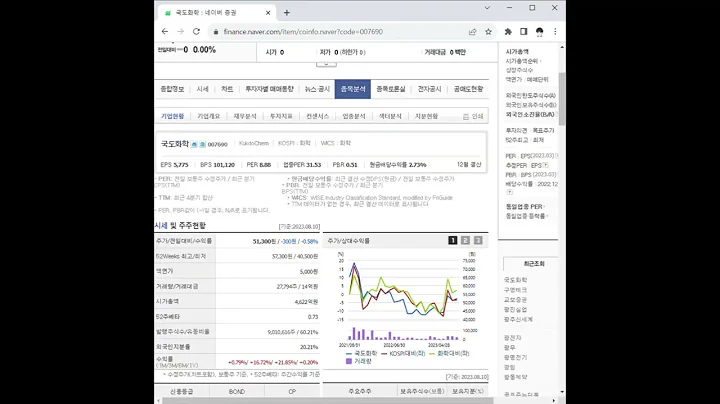This screenshot has height=404, width=720.
Task: Toggle the browser side panel icon
Action: click(x=523, y=32)
